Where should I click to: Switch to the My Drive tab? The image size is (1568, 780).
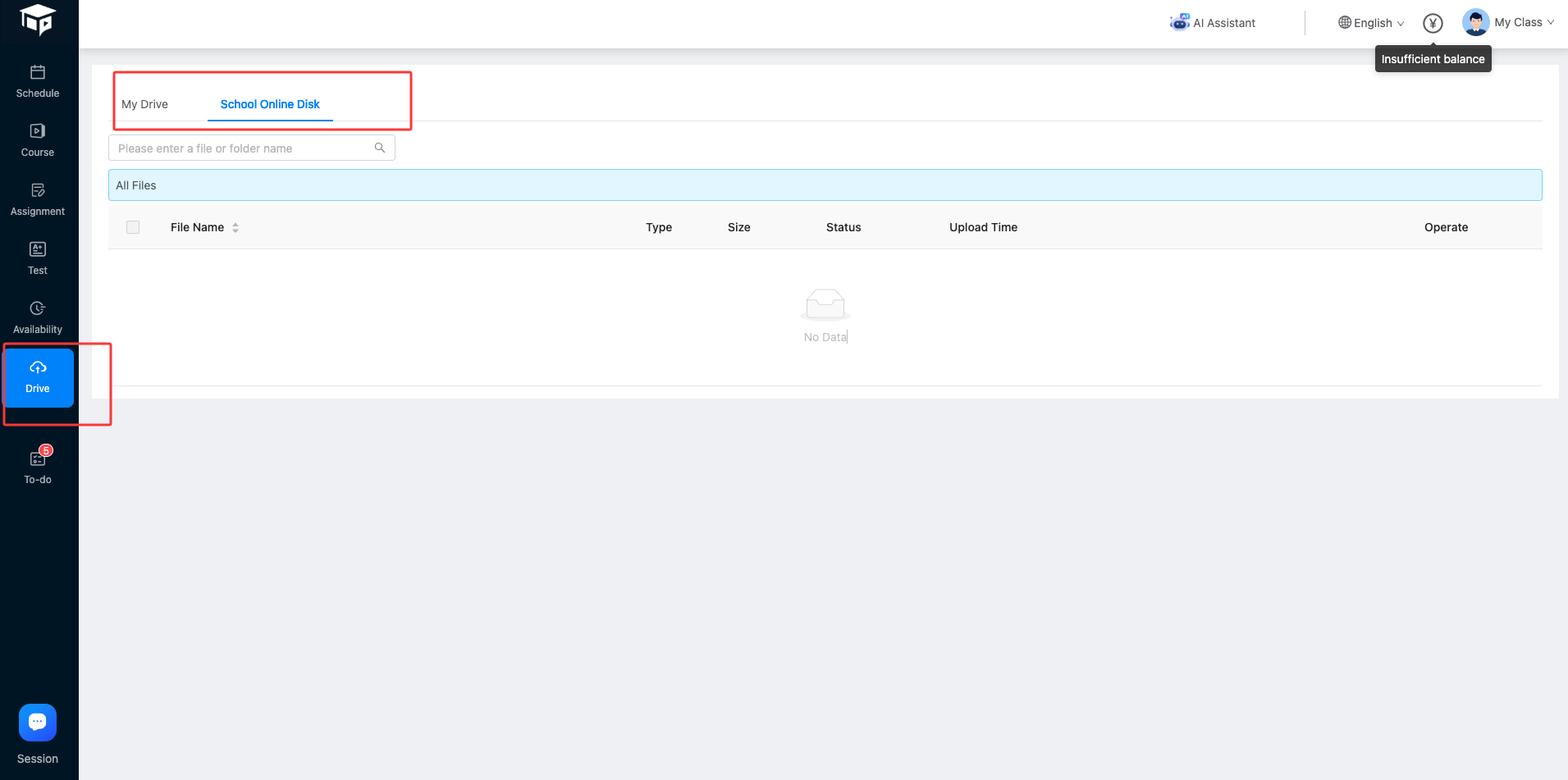(x=144, y=103)
